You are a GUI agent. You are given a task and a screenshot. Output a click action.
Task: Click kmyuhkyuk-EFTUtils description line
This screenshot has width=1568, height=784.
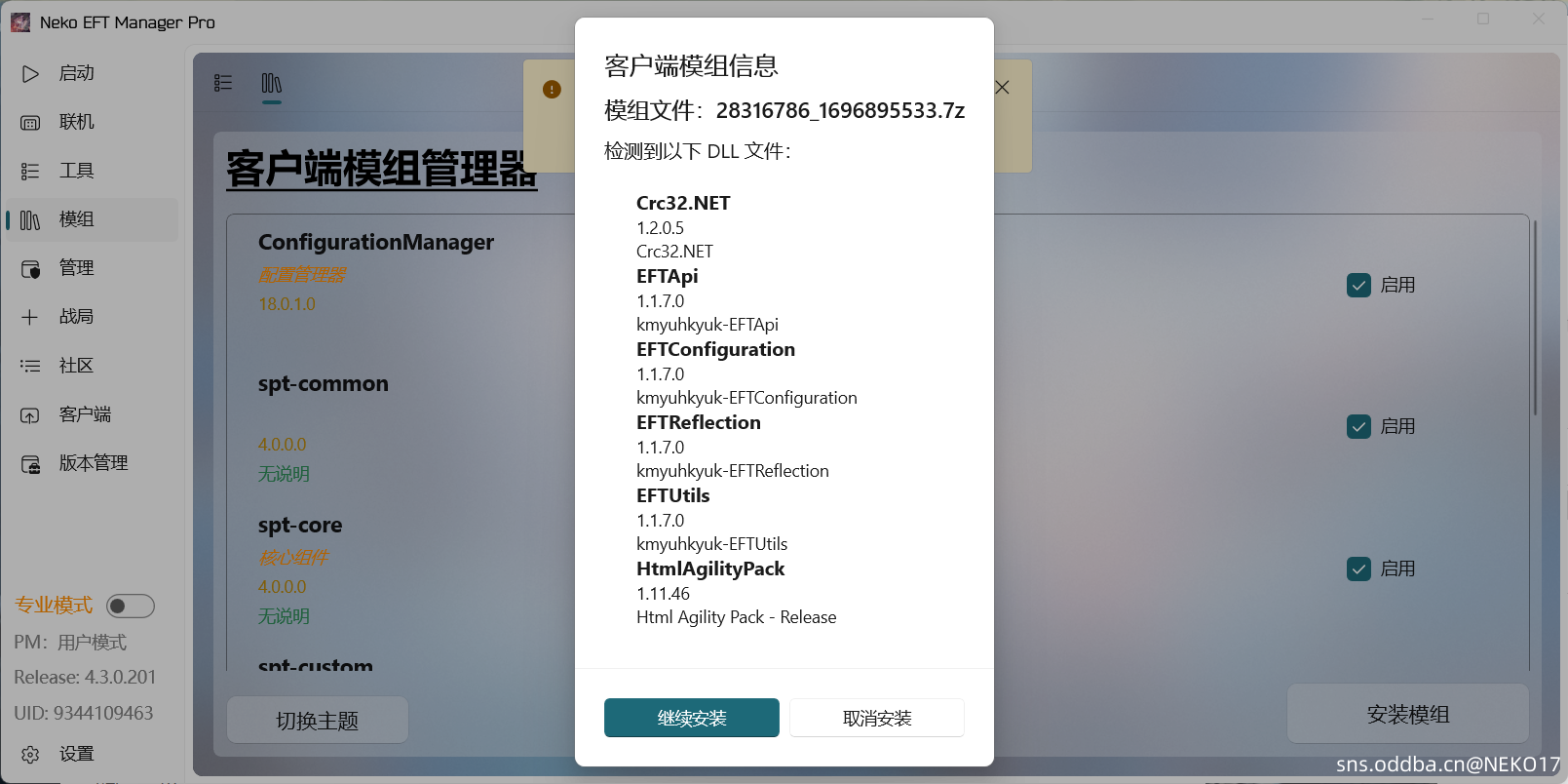(x=711, y=544)
